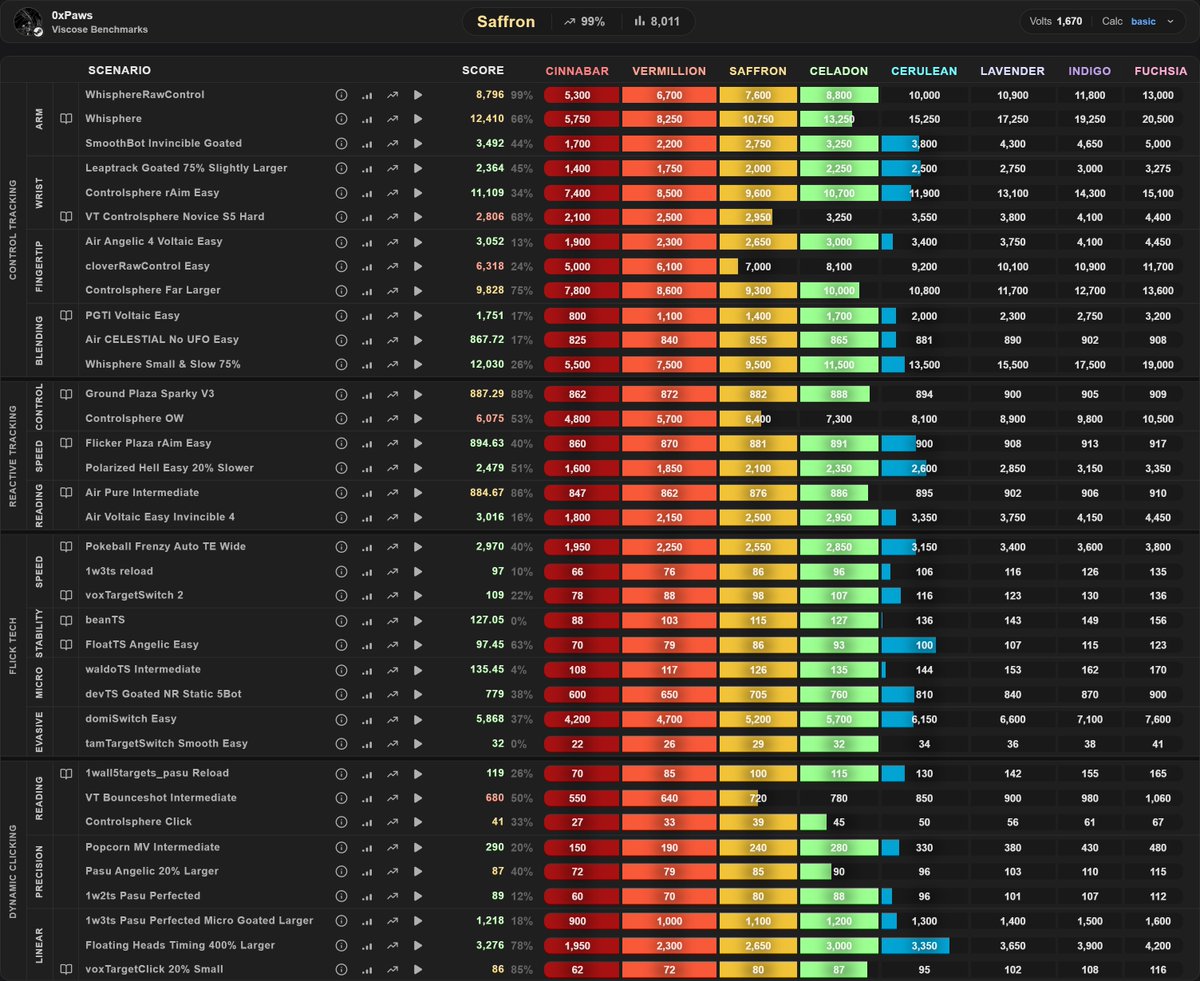Open the book icon next to PGTI Voltaic Easy
This screenshot has height=981, width=1200.
[x=66, y=316]
